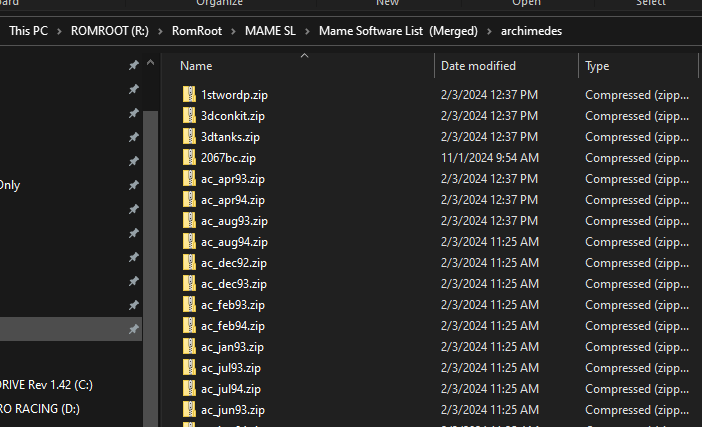This screenshot has width=702, height=427.
Task: Click the 2067bc.zip archive icon
Action: [x=189, y=158]
